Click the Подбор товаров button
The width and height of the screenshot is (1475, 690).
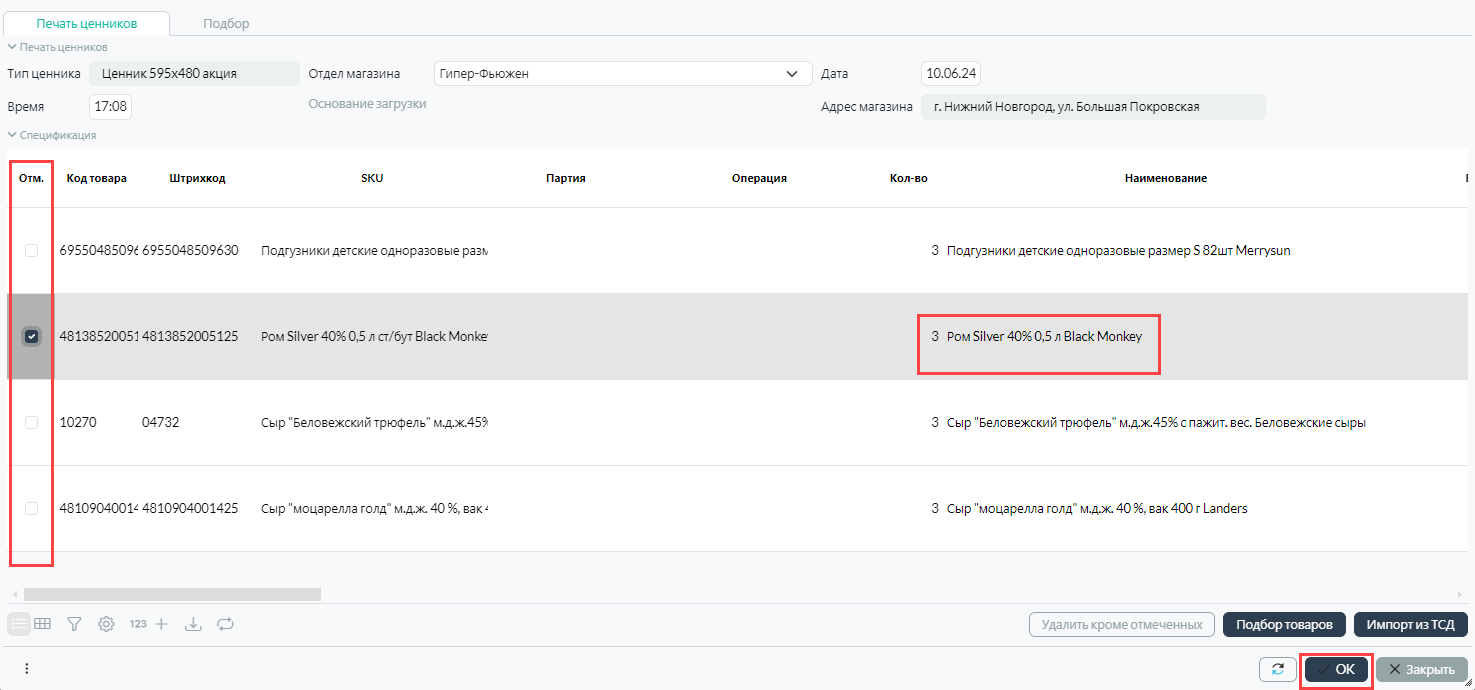pos(1284,625)
